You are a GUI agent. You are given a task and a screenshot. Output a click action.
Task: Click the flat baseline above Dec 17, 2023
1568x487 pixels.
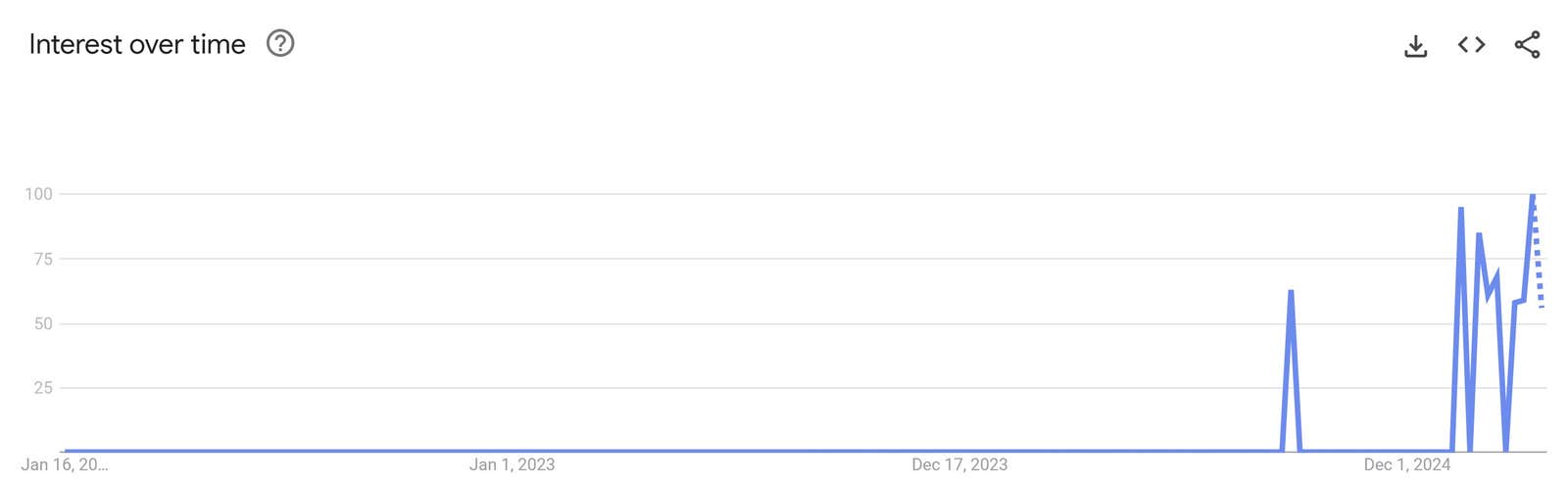pos(959,451)
